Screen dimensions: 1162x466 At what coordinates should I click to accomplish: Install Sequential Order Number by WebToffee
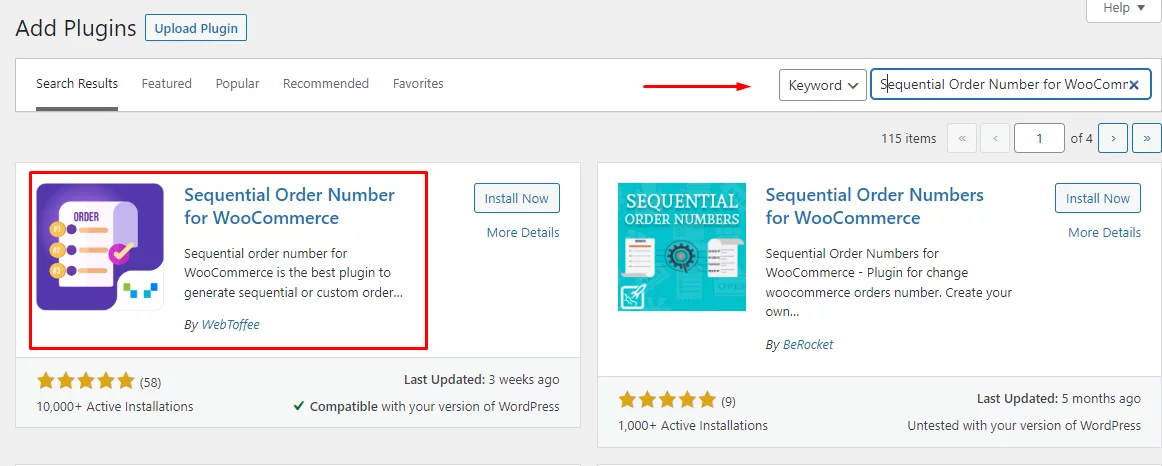(517, 199)
